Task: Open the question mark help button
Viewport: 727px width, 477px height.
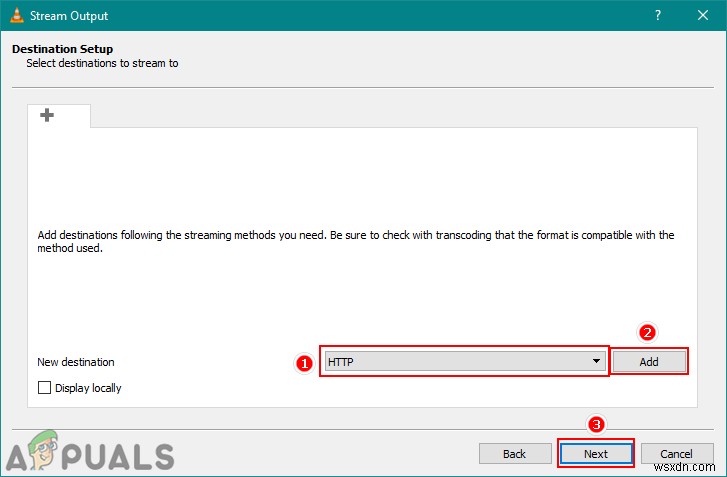Action: [658, 15]
